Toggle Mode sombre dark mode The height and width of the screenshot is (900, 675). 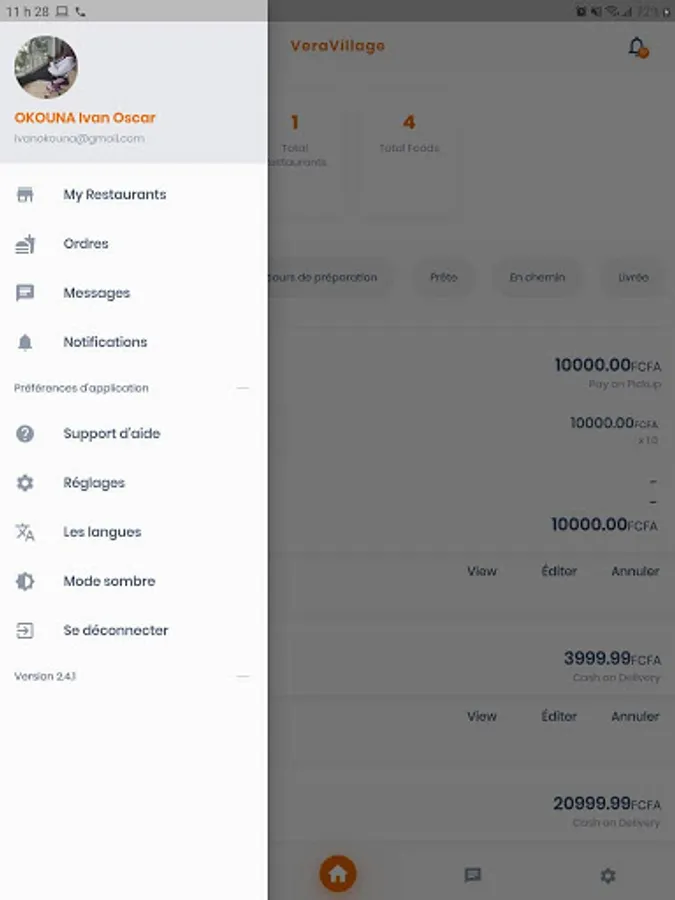pyautogui.click(x=108, y=581)
